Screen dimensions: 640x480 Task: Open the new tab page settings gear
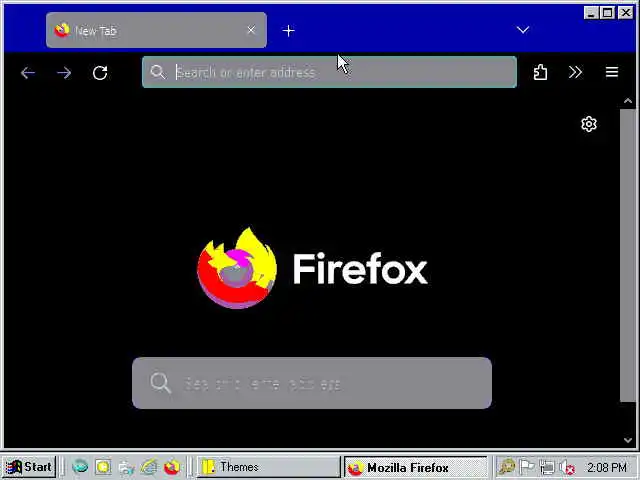tap(589, 124)
